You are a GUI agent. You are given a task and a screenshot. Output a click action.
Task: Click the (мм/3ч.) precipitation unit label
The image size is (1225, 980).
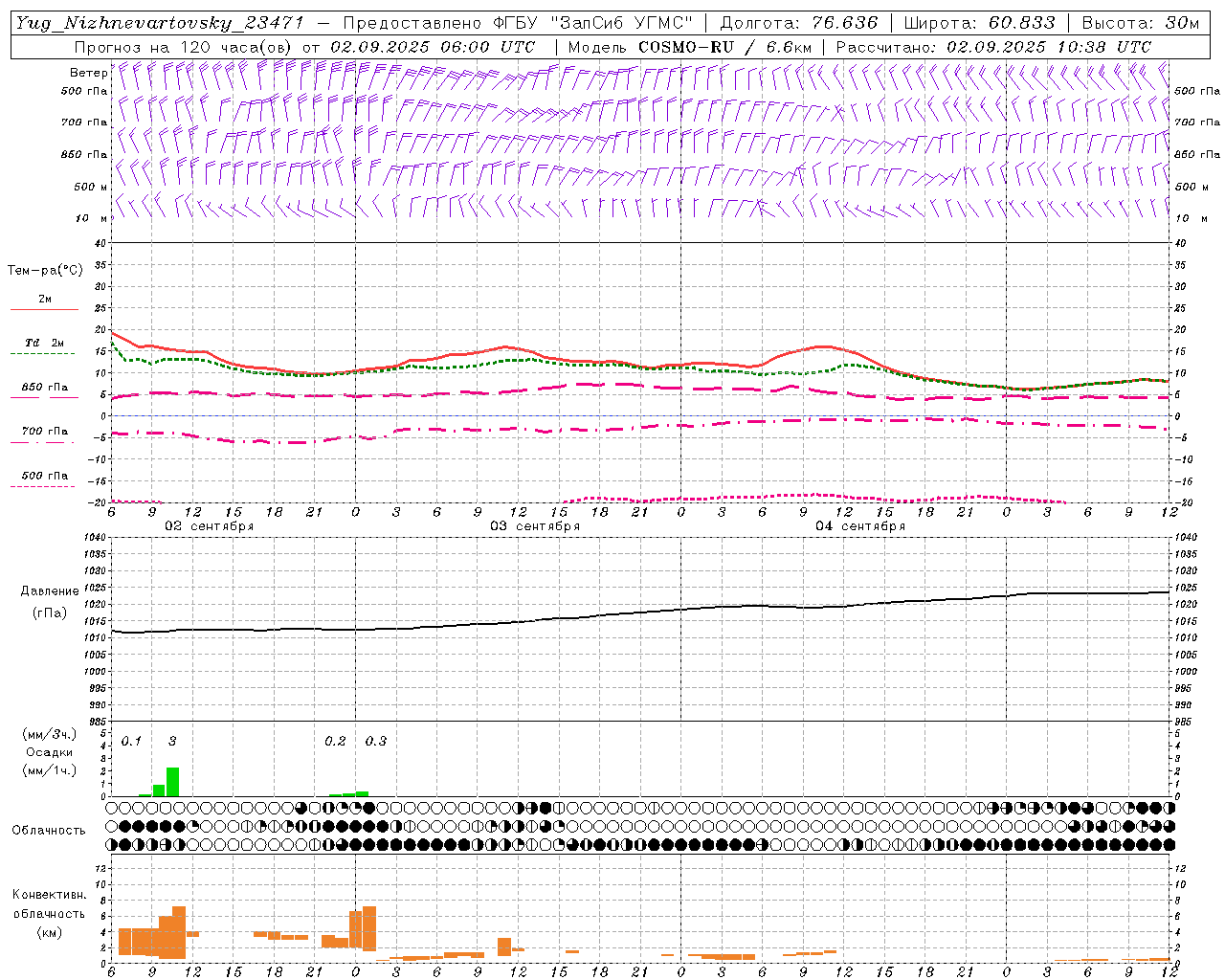coord(50,734)
